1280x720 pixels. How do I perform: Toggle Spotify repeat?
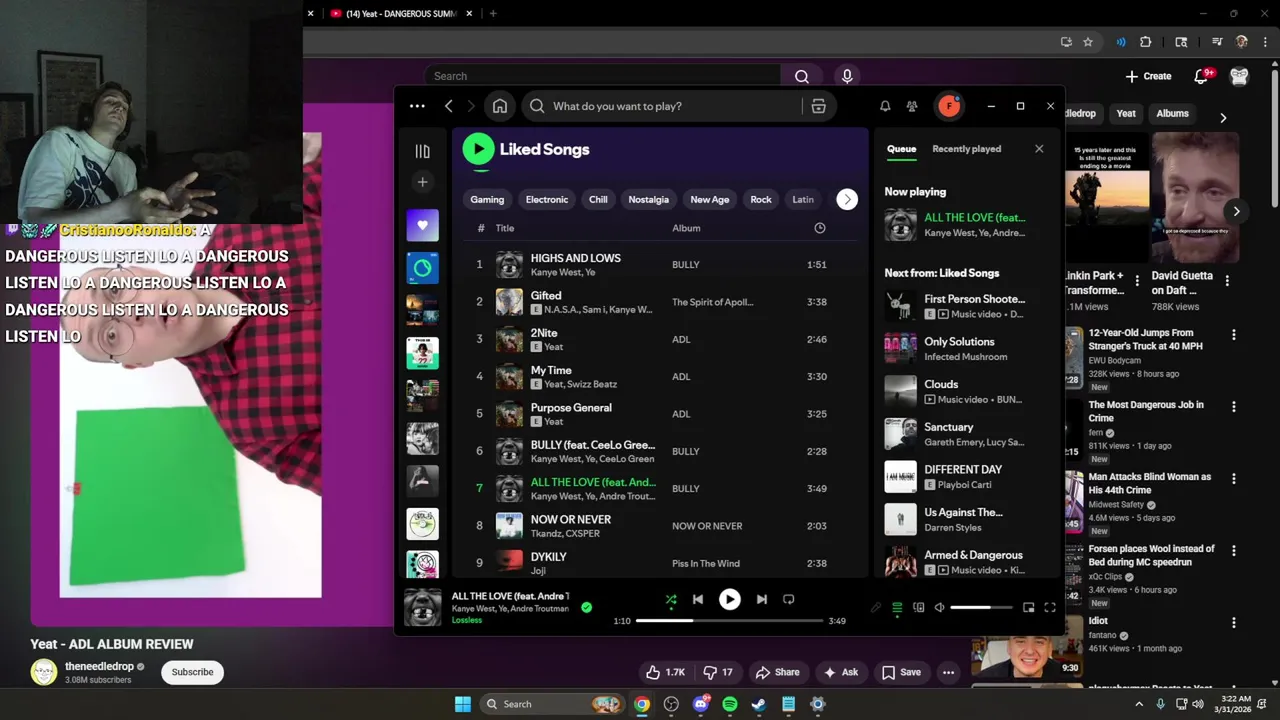(789, 599)
